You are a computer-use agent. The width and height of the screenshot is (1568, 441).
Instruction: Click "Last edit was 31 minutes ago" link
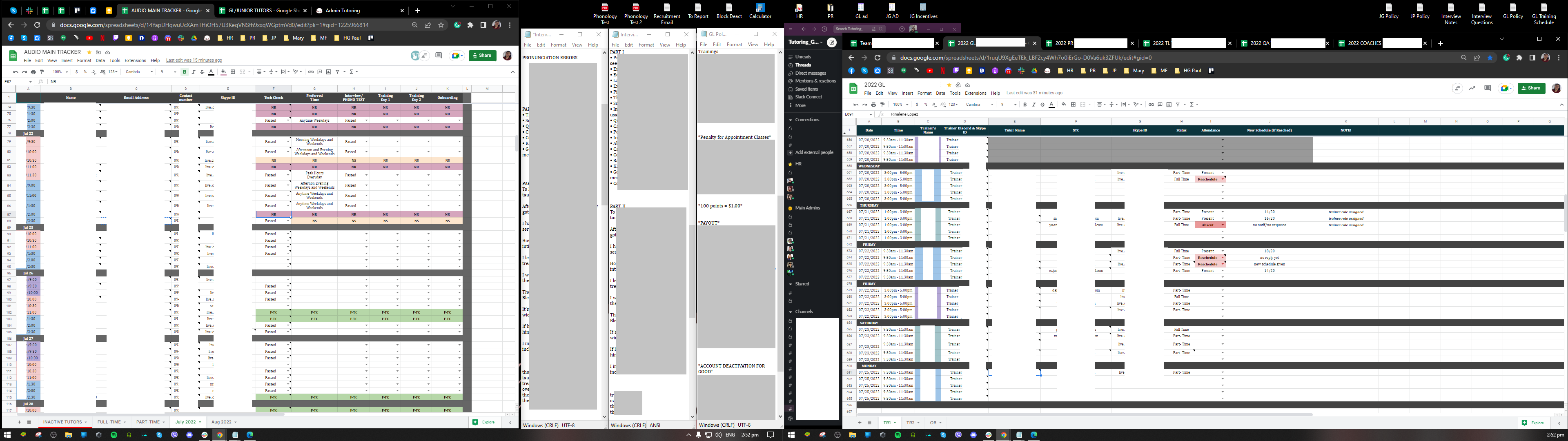click(x=1034, y=93)
